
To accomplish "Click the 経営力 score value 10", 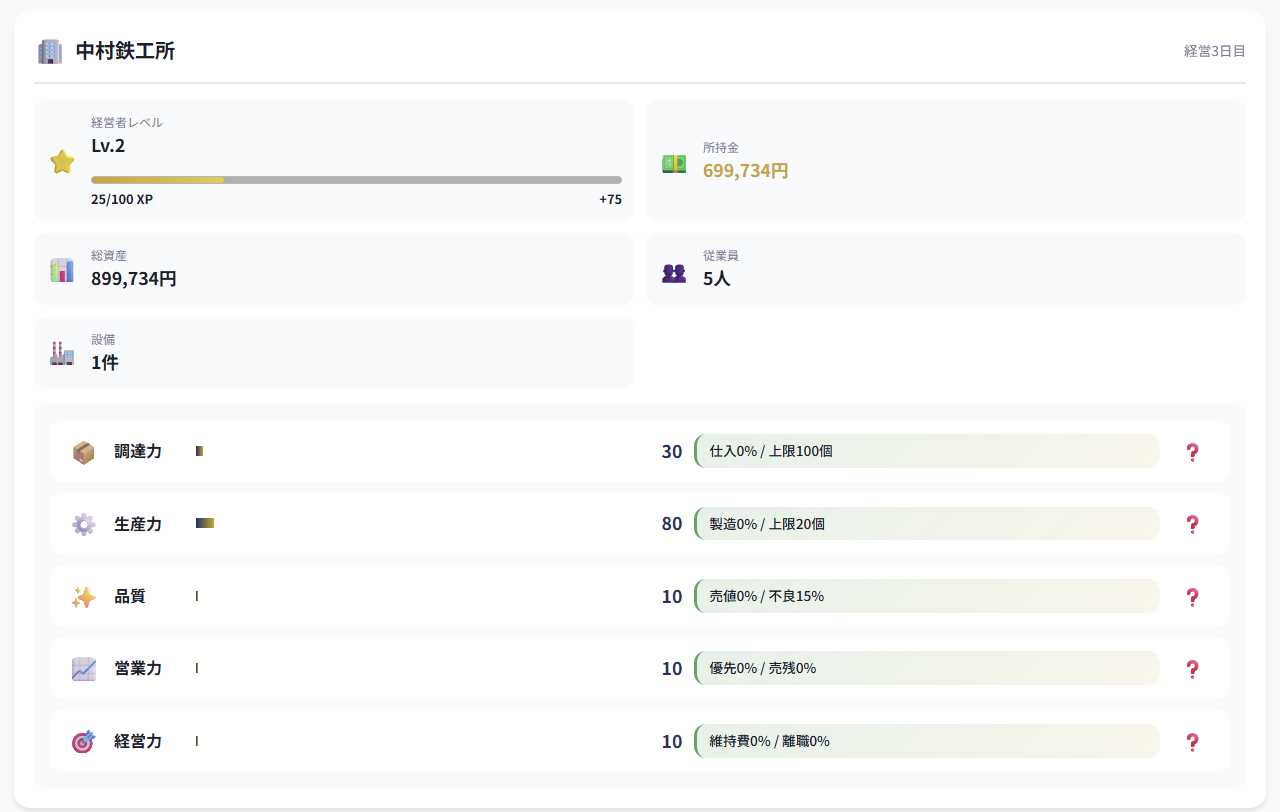I will [x=672, y=742].
